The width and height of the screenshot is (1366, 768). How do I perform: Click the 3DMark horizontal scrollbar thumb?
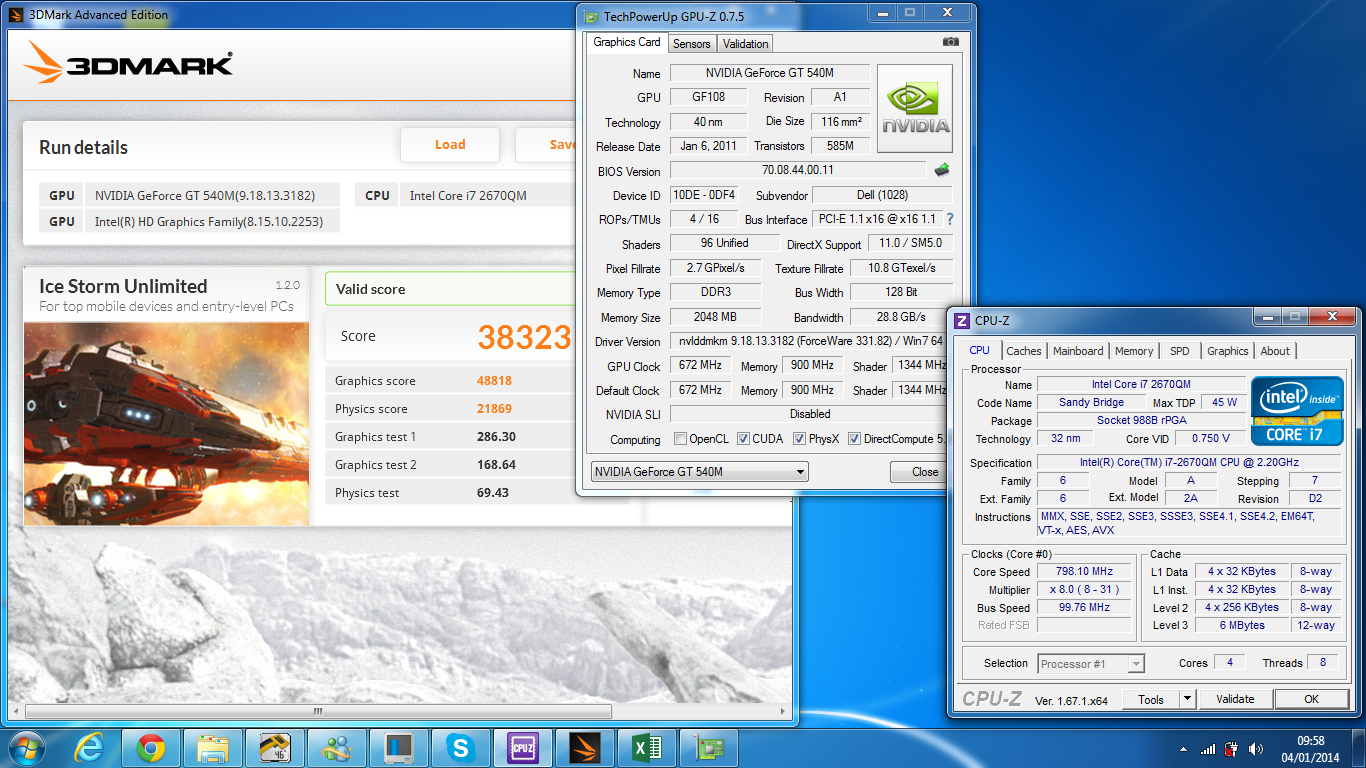click(x=318, y=712)
